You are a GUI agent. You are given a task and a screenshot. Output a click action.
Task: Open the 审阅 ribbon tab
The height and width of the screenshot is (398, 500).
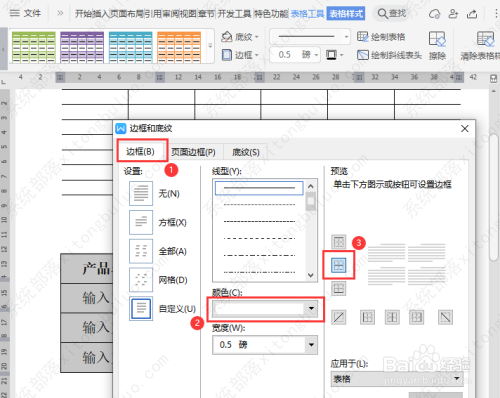170,14
